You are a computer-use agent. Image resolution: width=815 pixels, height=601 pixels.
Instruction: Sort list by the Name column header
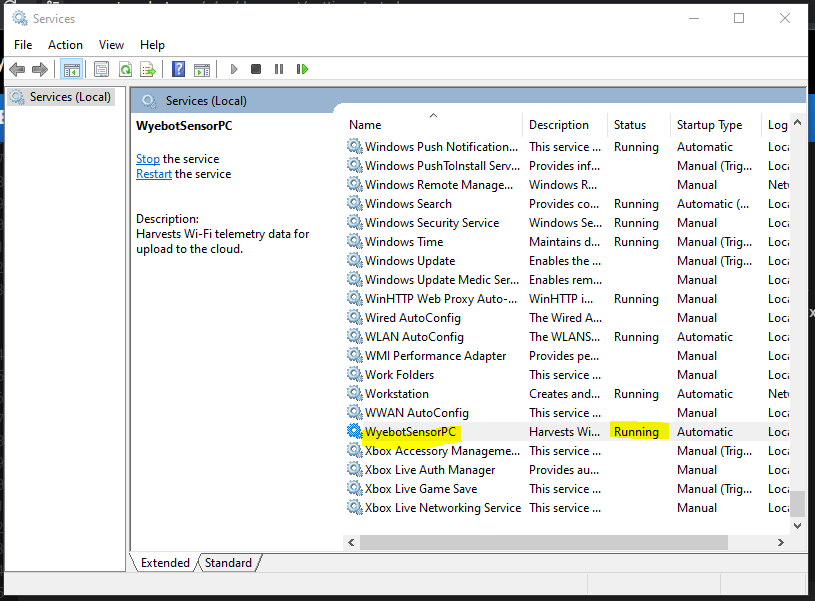[365, 125]
